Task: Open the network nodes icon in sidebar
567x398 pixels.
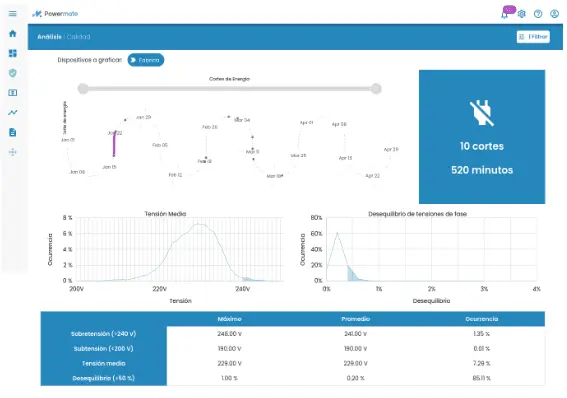Action: point(13,152)
